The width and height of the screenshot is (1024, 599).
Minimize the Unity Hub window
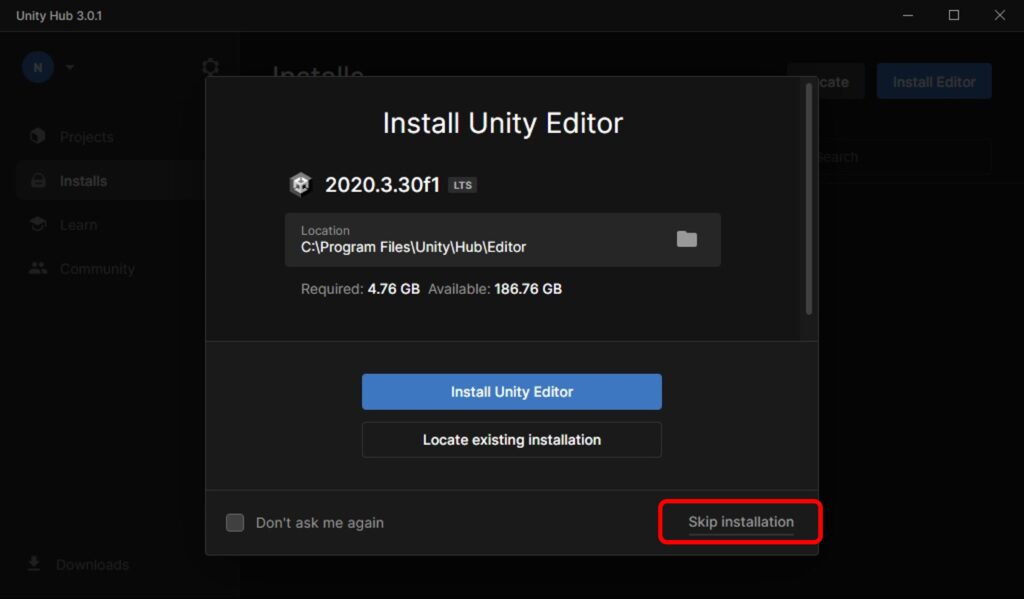(908, 15)
